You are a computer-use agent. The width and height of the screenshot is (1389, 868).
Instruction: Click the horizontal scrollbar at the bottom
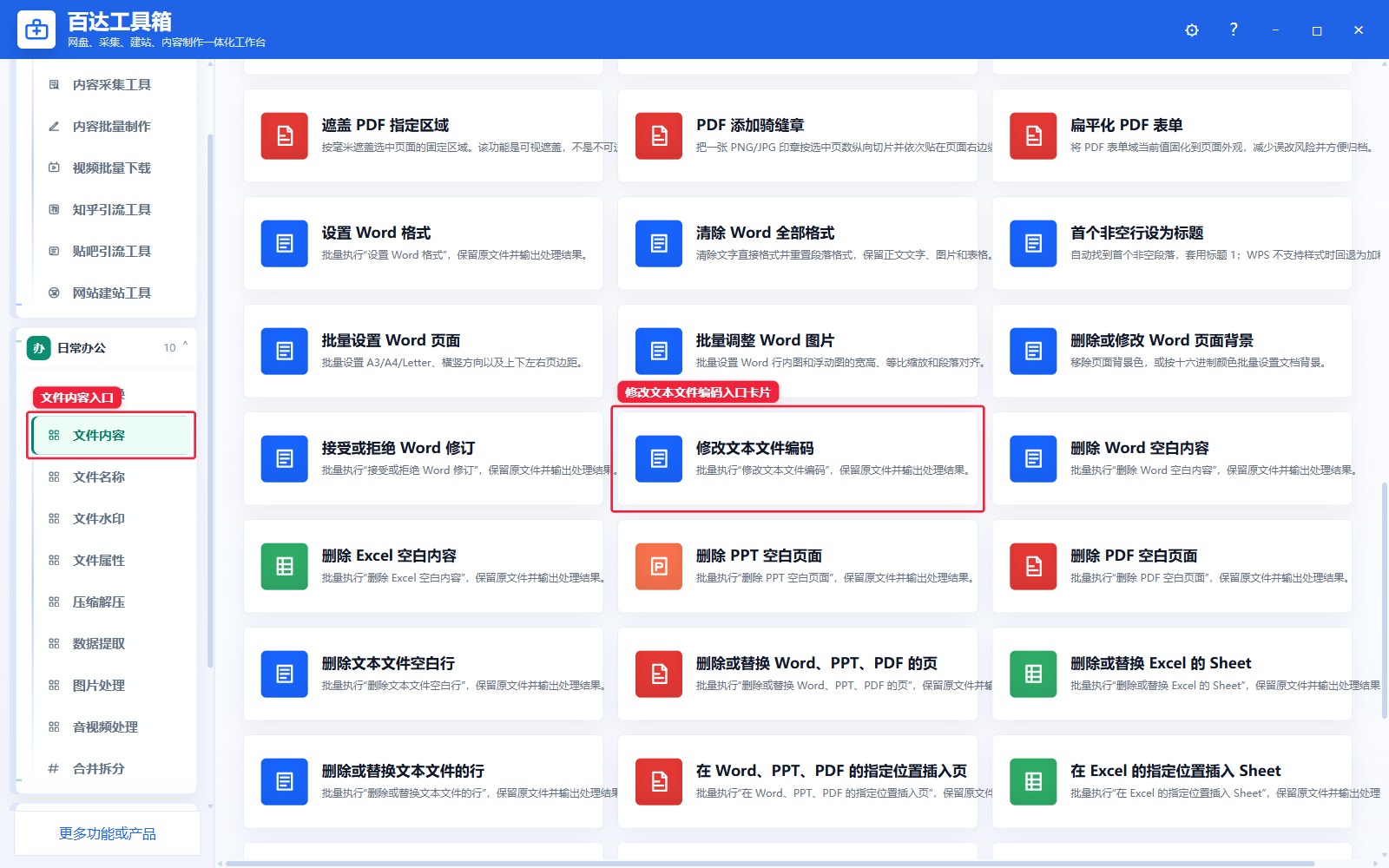(x=769, y=864)
